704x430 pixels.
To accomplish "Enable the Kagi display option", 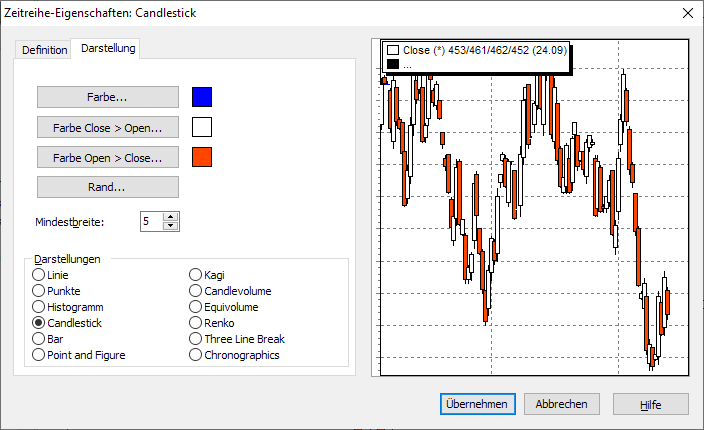I will click(x=196, y=275).
